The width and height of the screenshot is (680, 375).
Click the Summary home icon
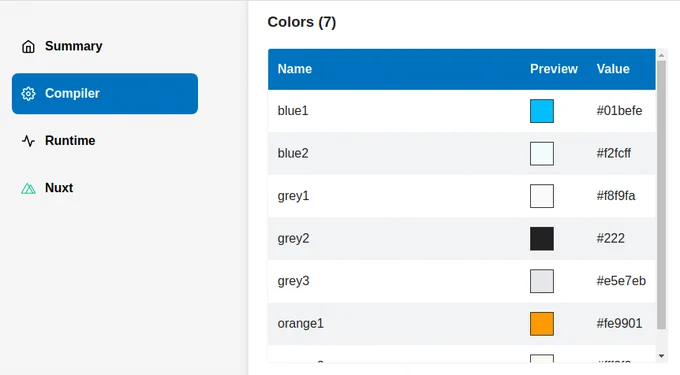click(x=28, y=46)
